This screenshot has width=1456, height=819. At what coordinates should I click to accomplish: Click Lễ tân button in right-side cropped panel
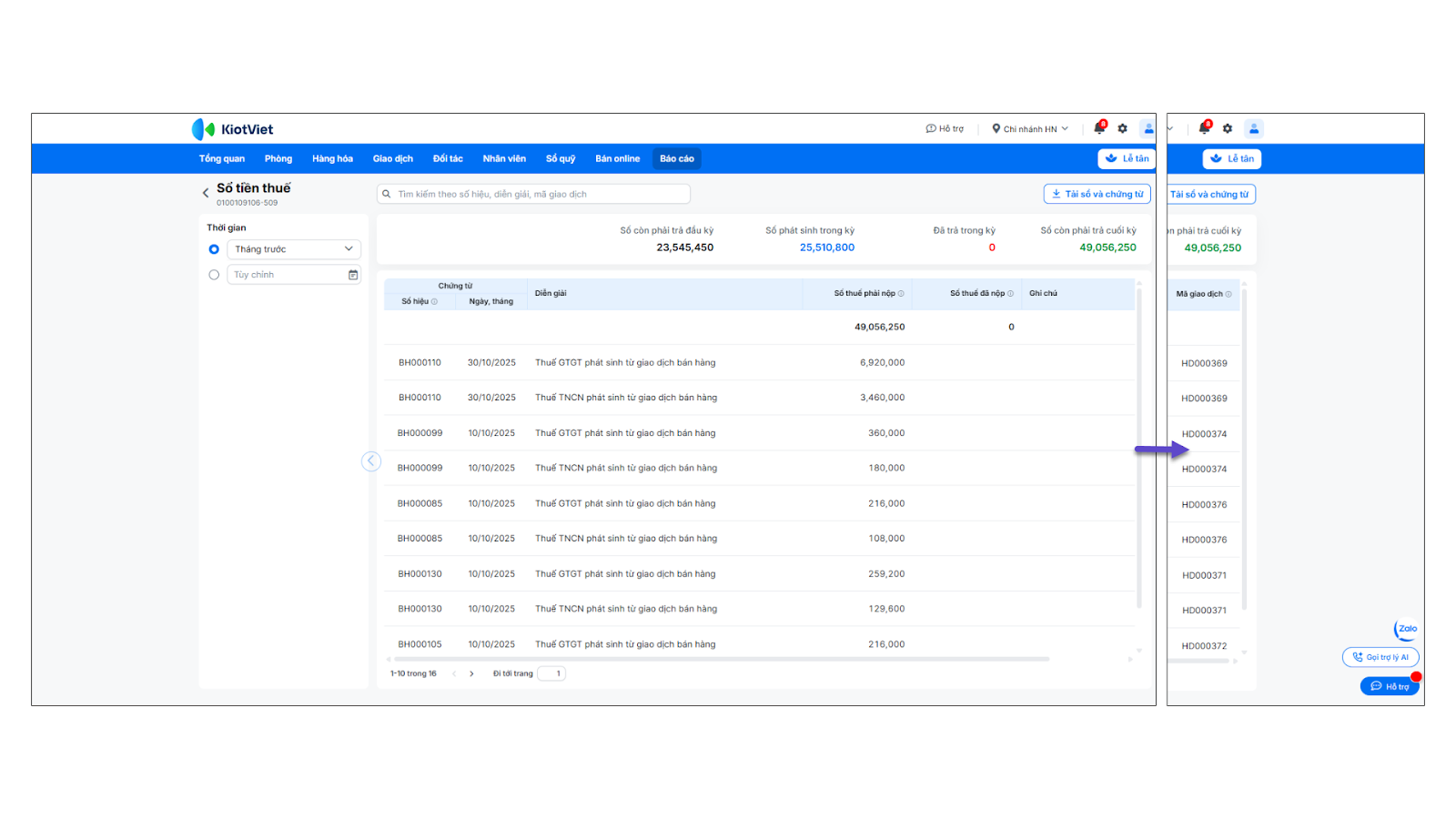[1231, 158]
